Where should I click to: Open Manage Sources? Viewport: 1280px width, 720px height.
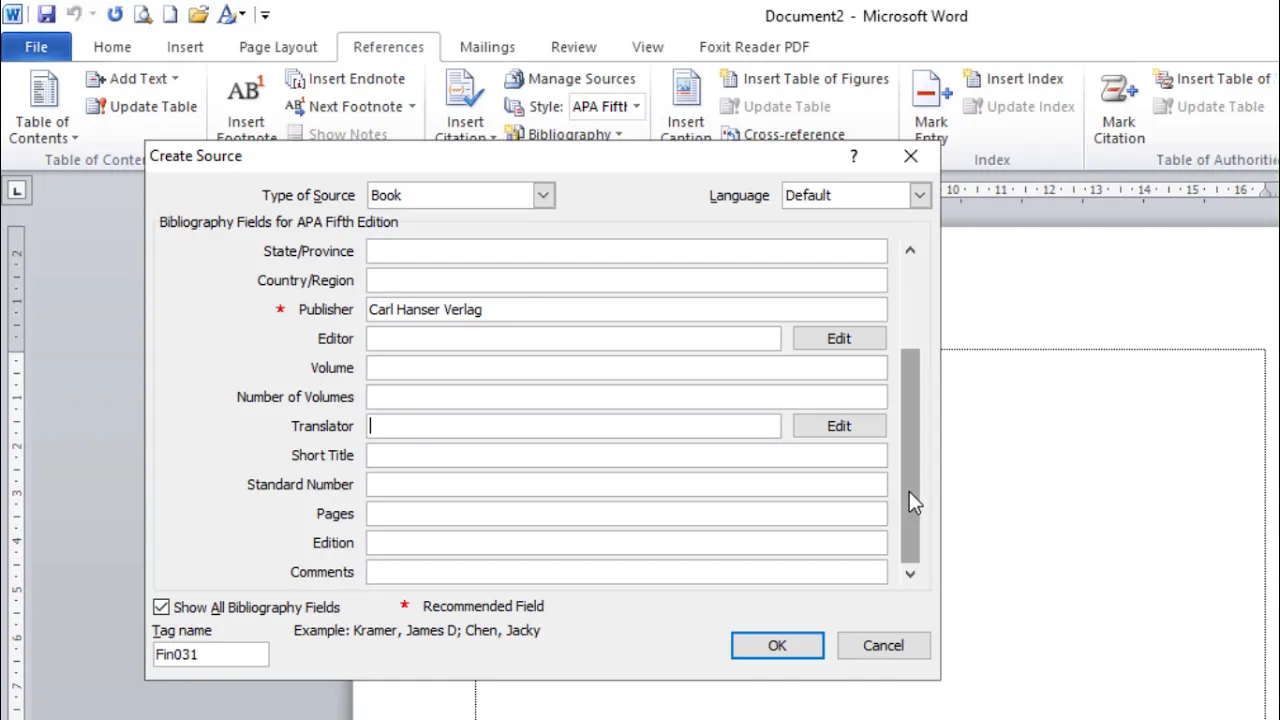[570, 78]
